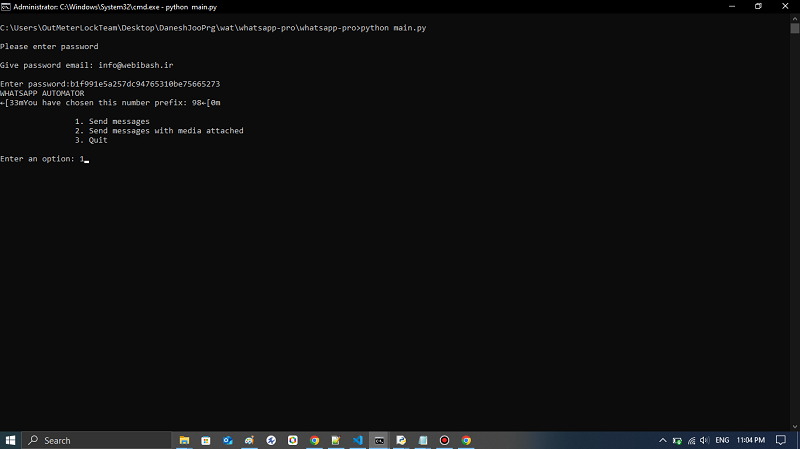
Task: Click the email info@webibash.ir text
Action: click(136, 65)
